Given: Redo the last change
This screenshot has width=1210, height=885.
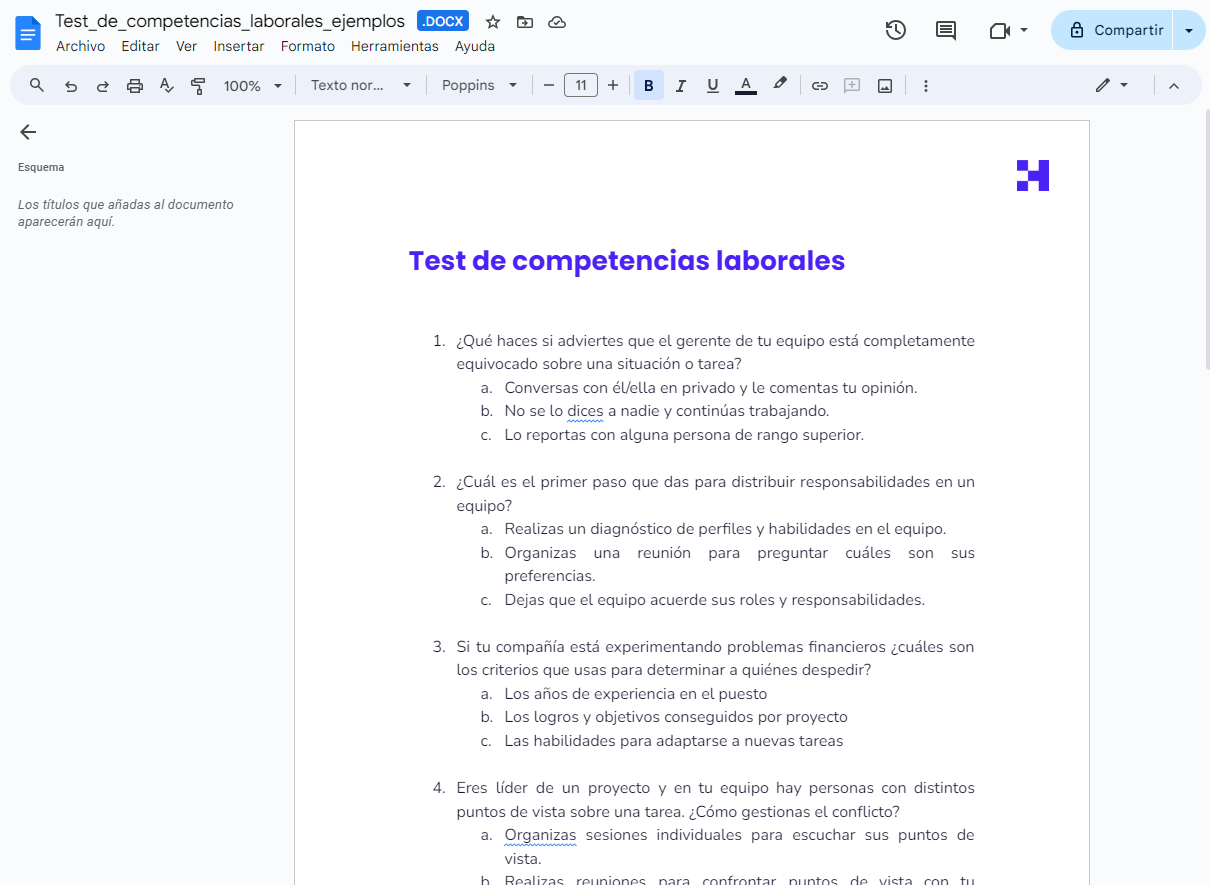Looking at the screenshot, I should pos(103,85).
